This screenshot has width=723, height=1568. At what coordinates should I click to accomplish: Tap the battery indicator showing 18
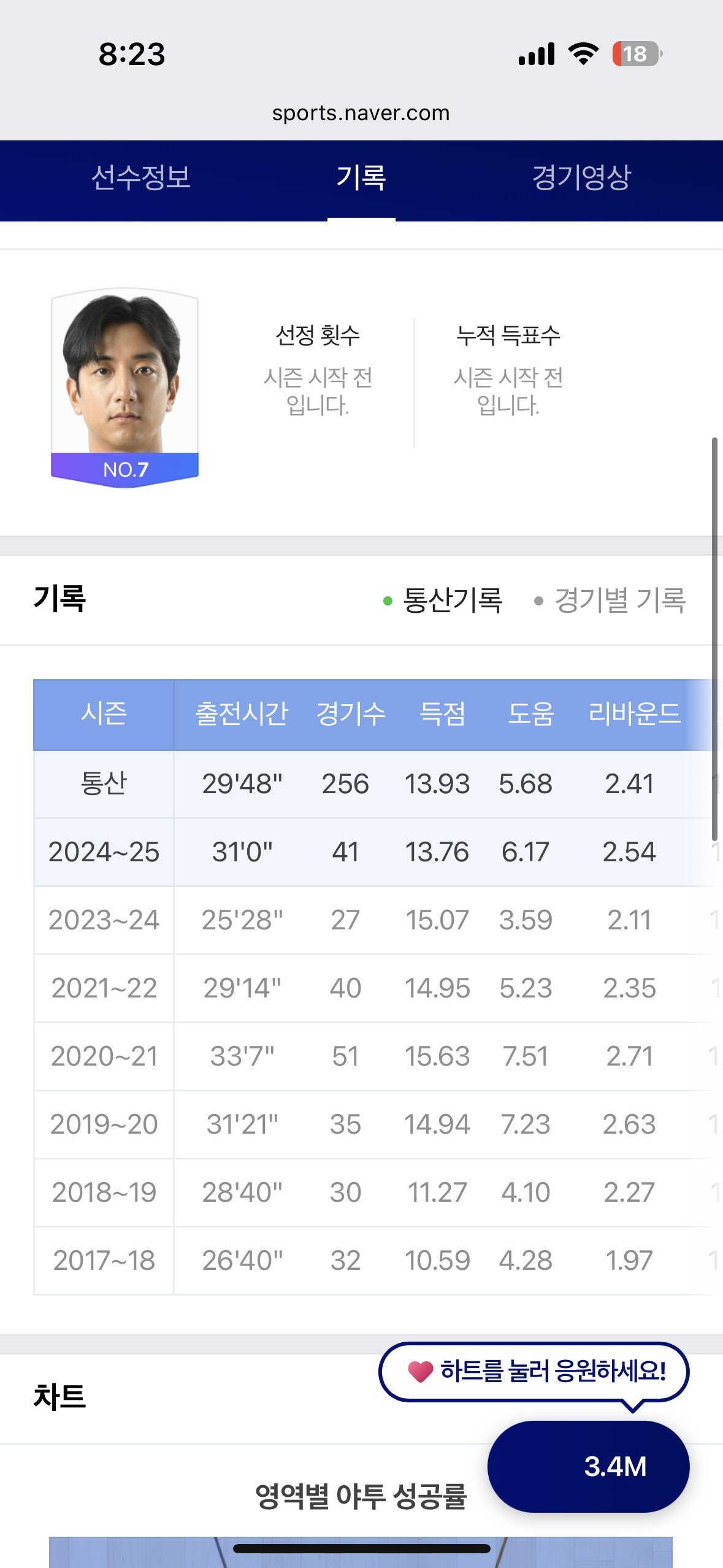(x=637, y=54)
